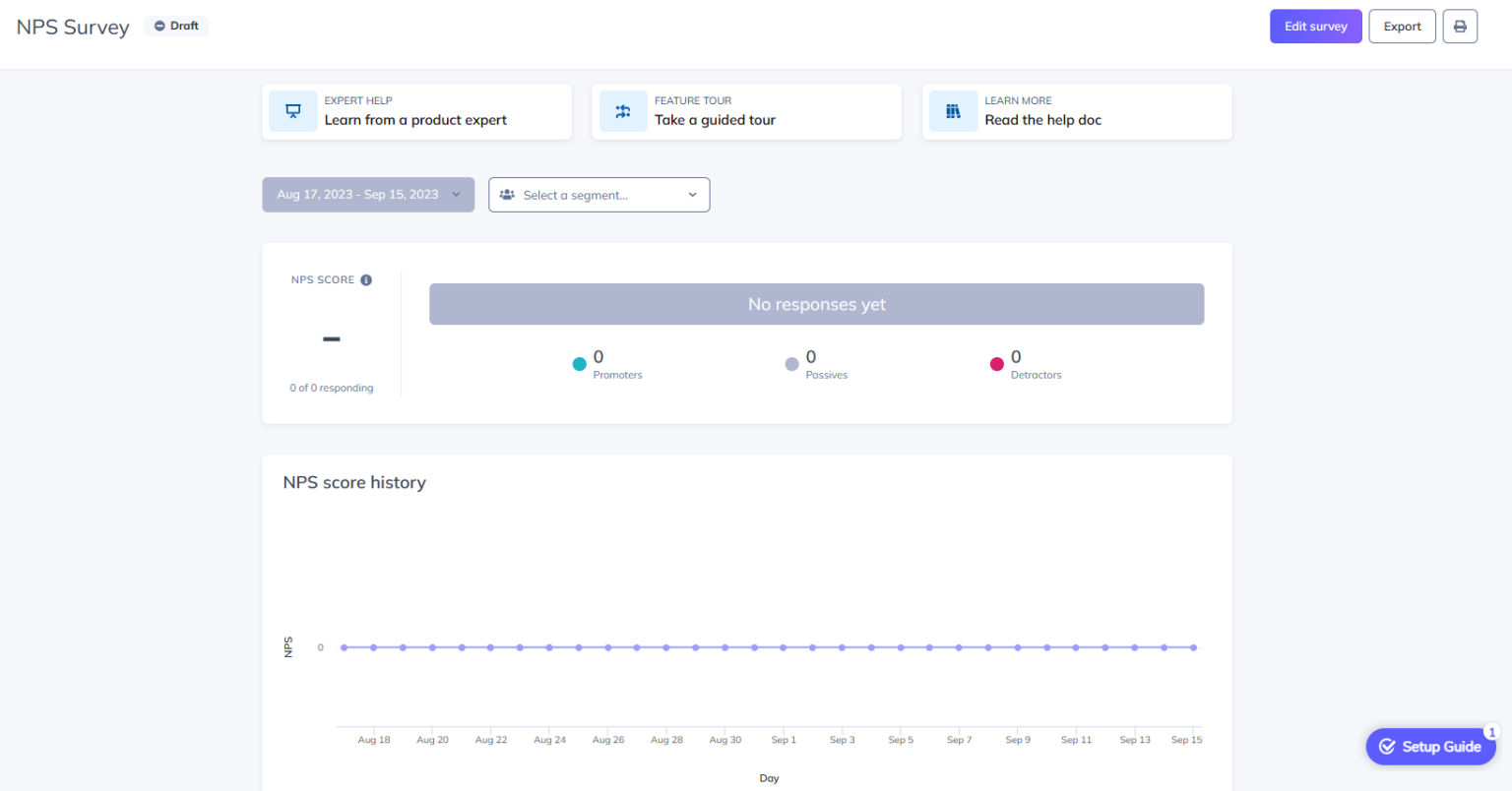Viewport: 1512px width, 791px height.
Task: Click the Learn More help doc icon
Action: point(952,111)
